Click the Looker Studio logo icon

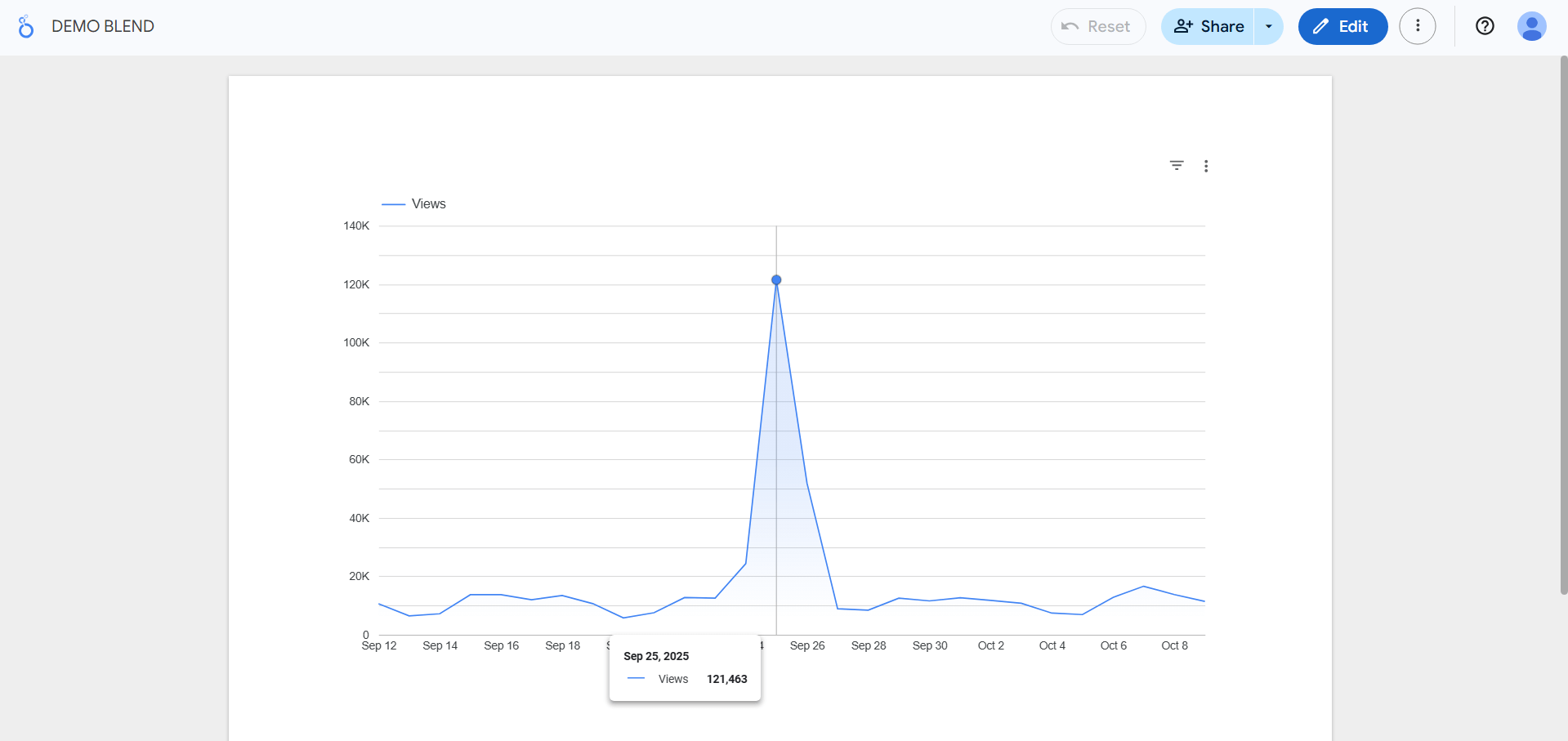[26, 27]
